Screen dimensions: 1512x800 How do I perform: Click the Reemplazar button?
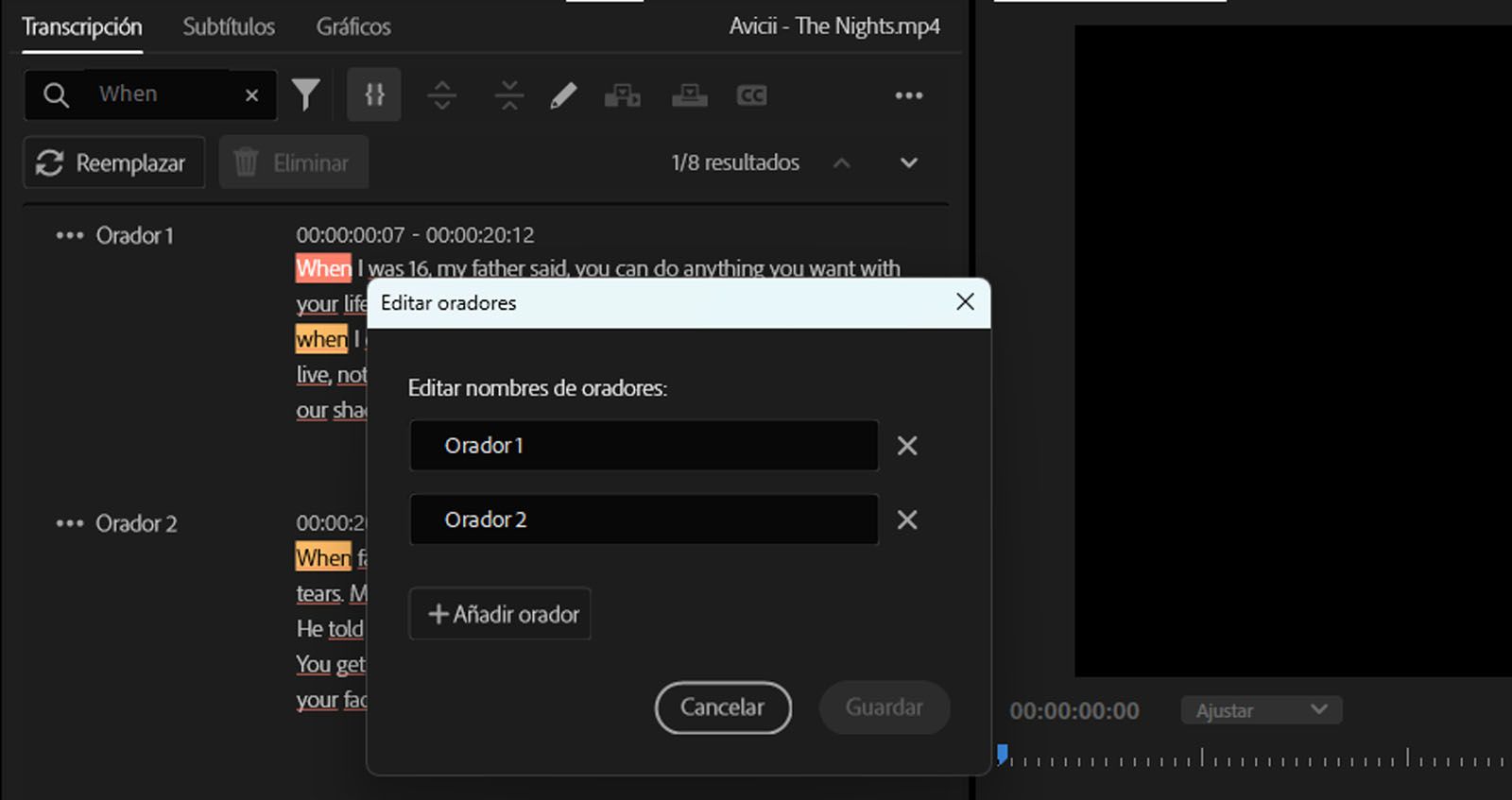114,162
